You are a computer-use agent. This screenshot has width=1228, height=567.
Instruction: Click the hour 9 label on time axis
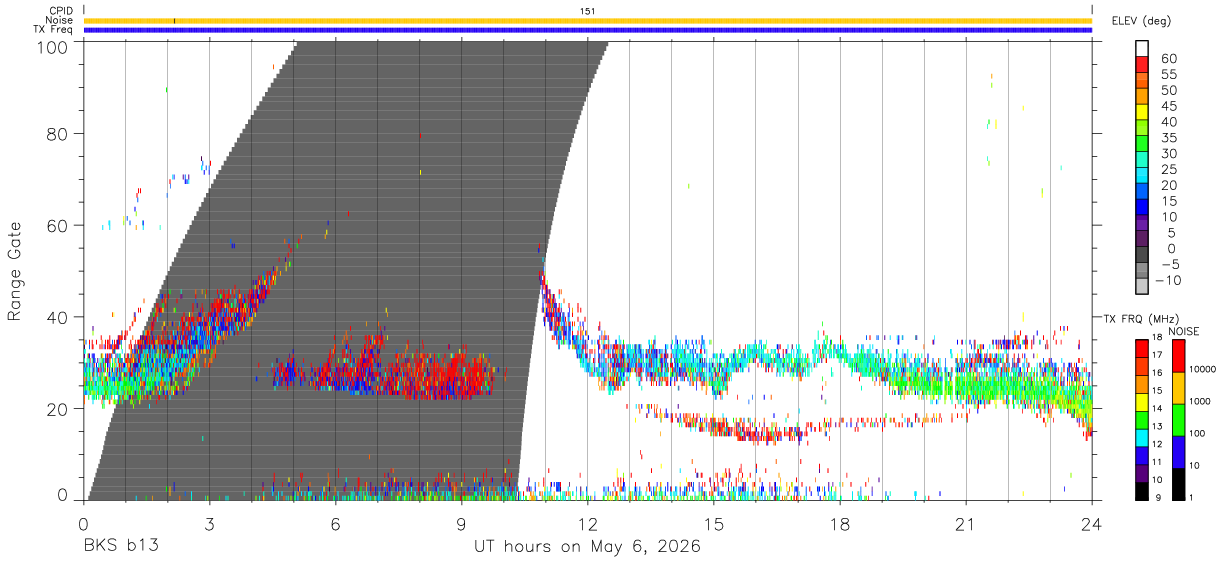click(461, 524)
